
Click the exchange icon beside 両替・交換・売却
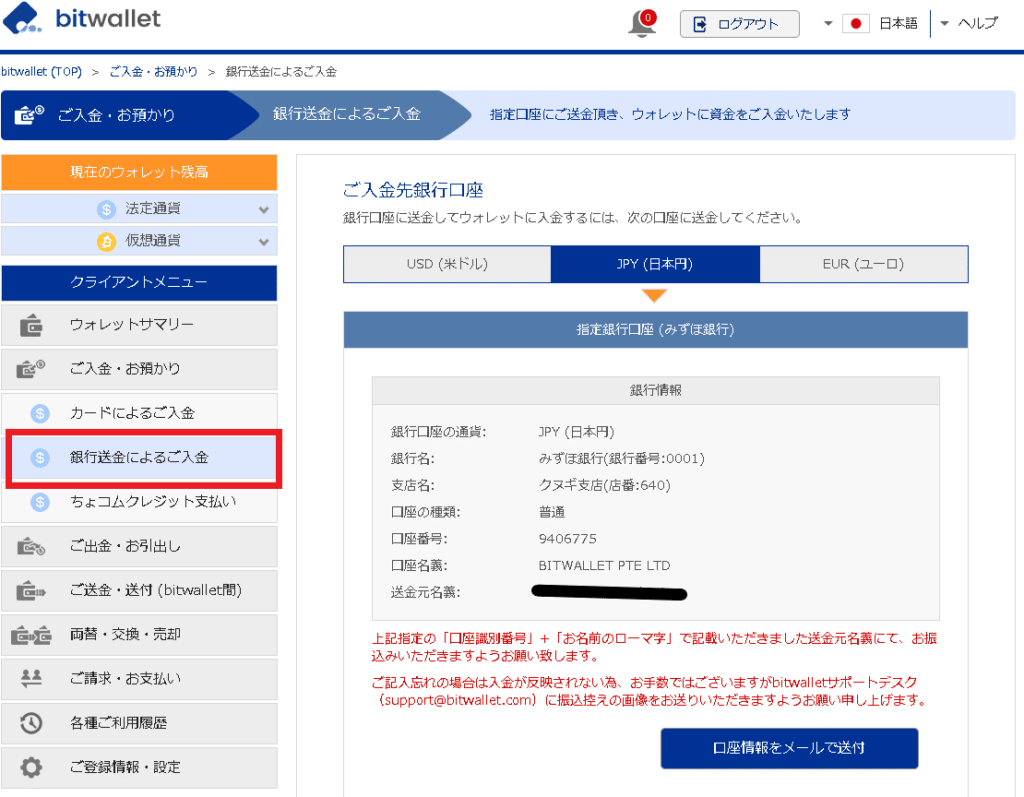(31, 635)
